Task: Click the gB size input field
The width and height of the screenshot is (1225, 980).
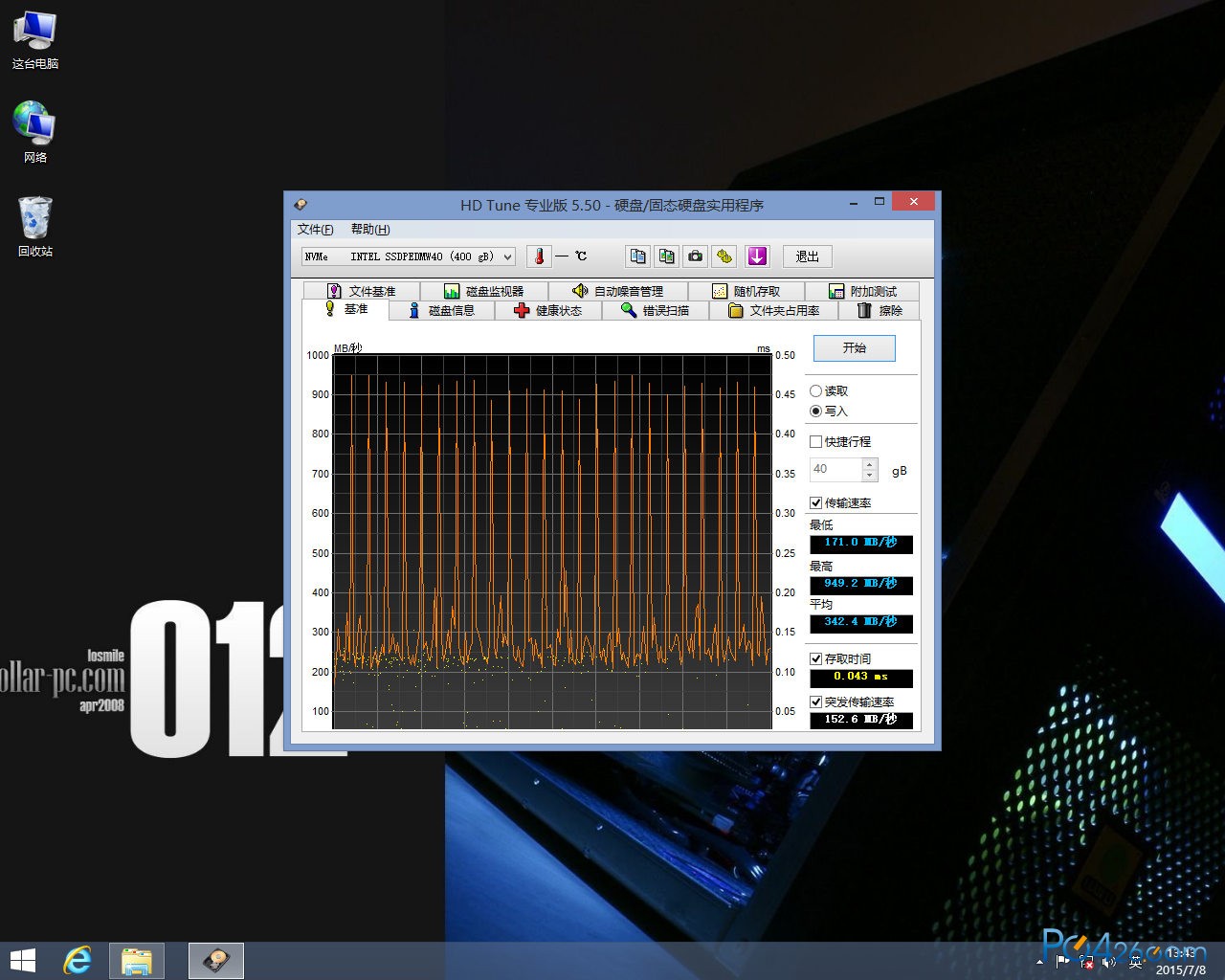Action: click(x=835, y=469)
